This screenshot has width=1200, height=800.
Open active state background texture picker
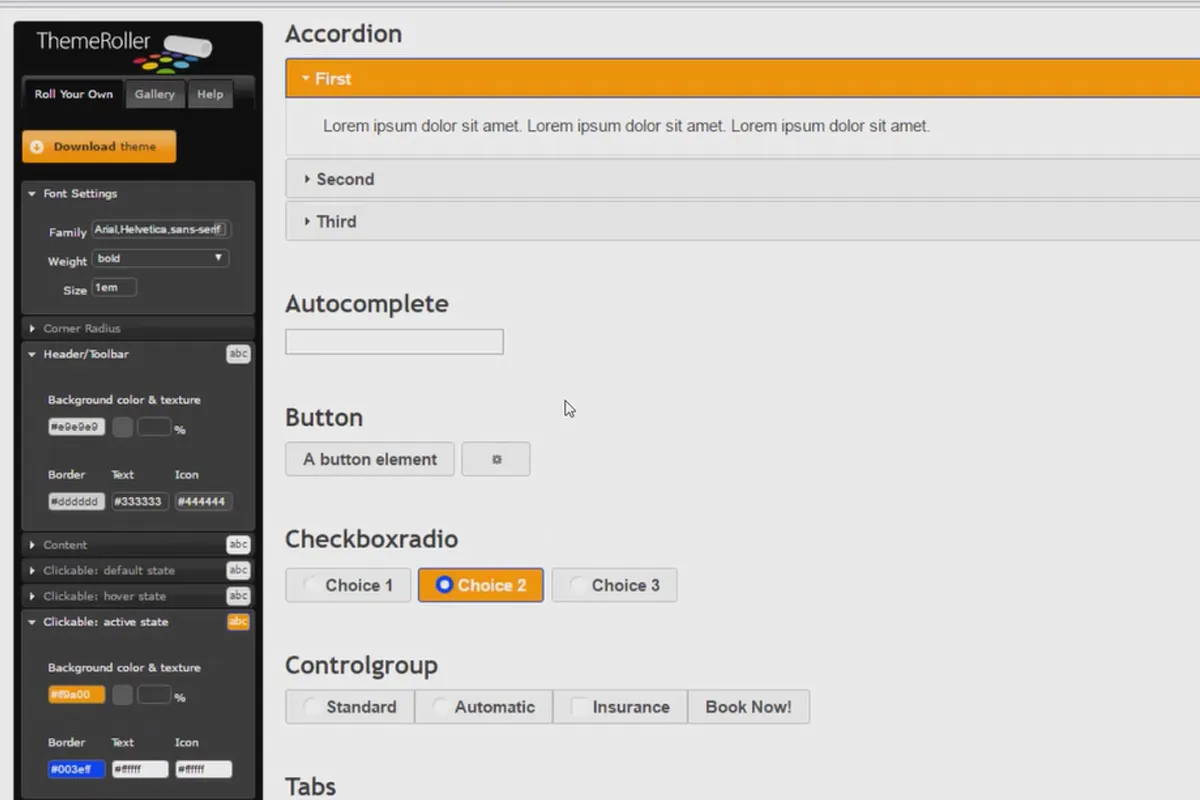122,695
